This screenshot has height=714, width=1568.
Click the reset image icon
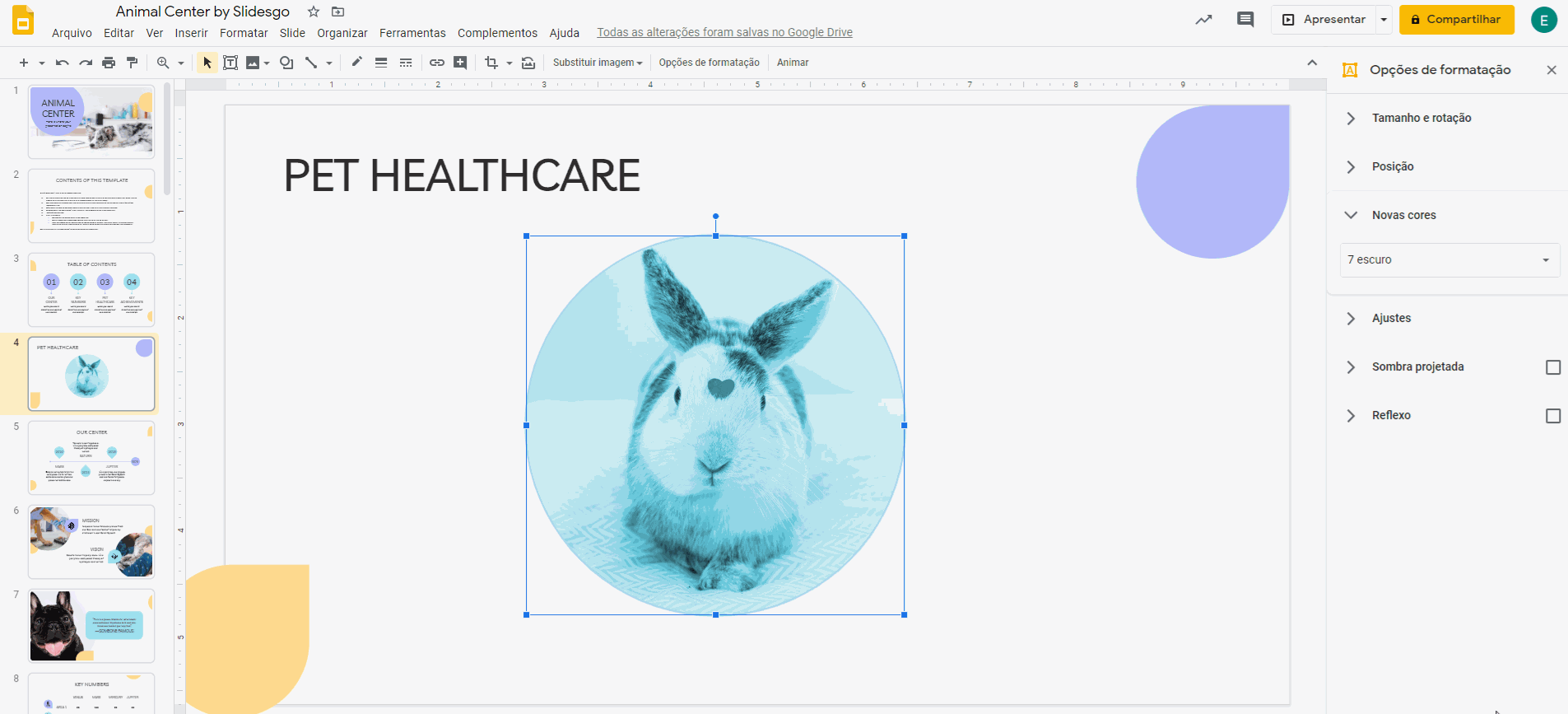pyautogui.click(x=528, y=63)
